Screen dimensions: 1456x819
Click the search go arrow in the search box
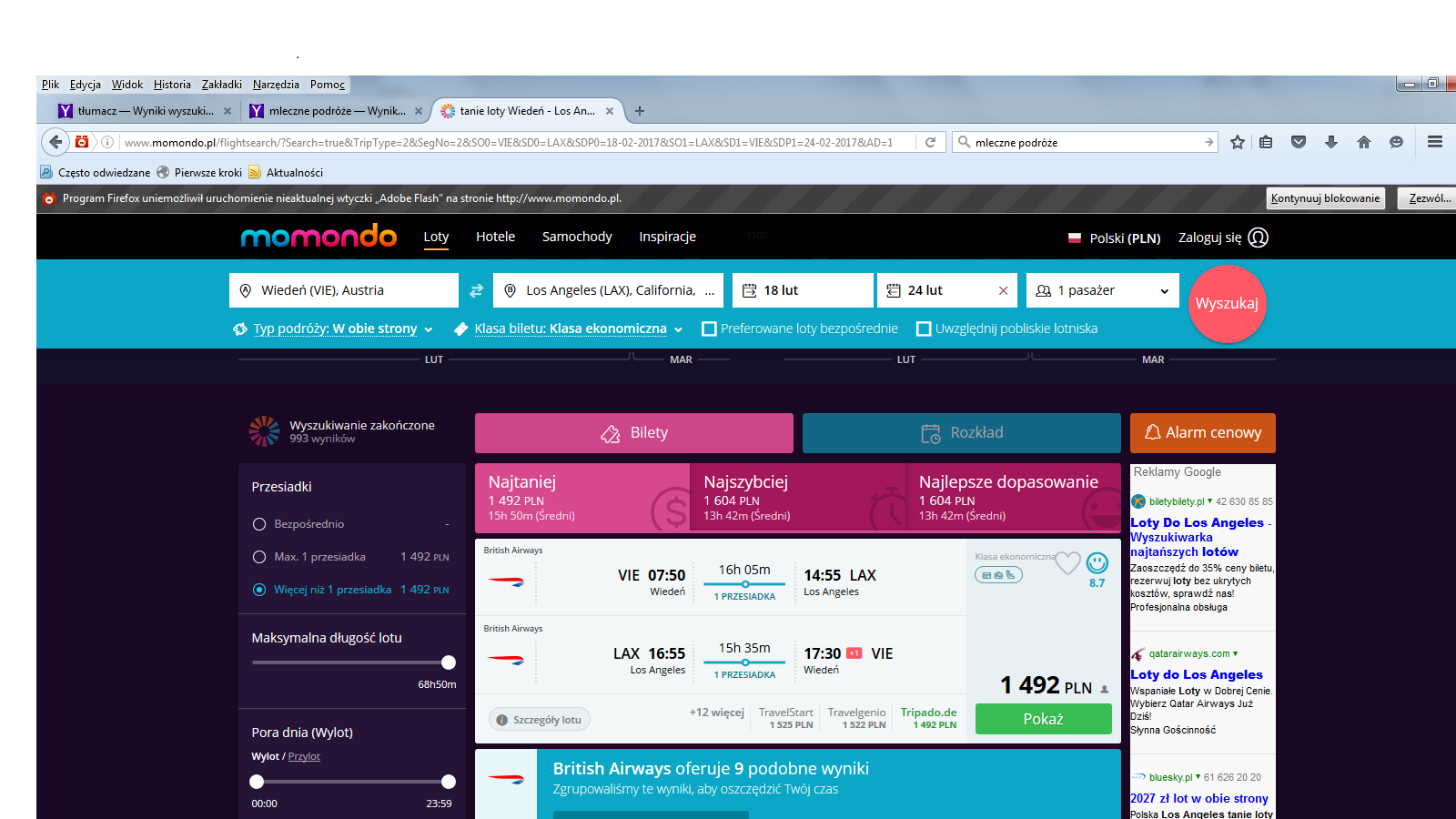[x=1208, y=142]
